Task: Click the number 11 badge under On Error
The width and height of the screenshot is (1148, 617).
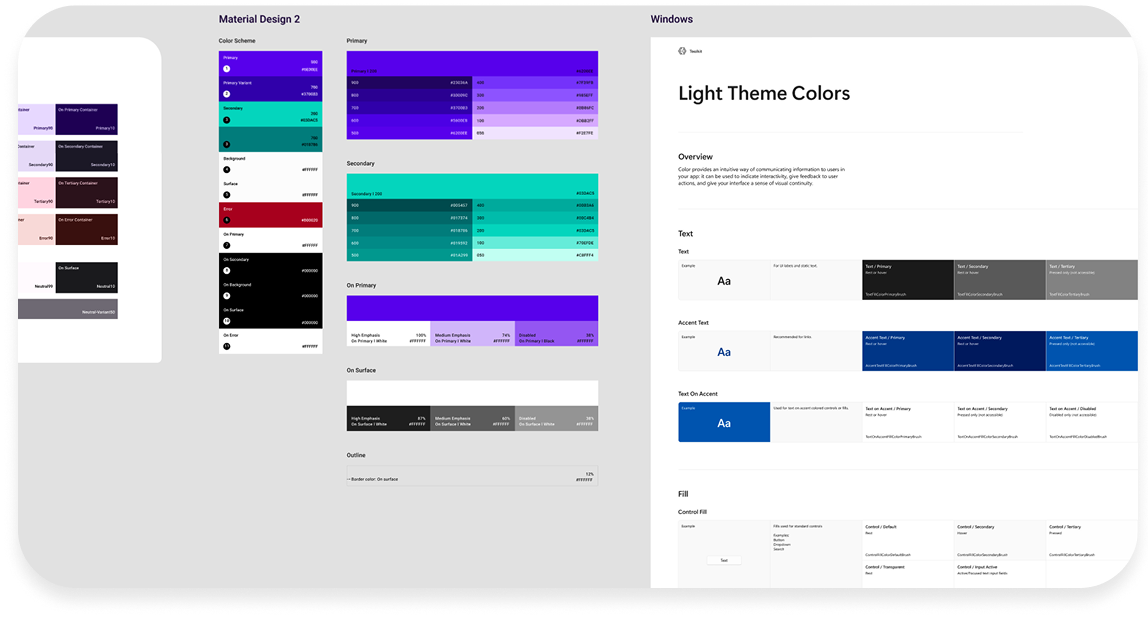Action: coord(226,346)
